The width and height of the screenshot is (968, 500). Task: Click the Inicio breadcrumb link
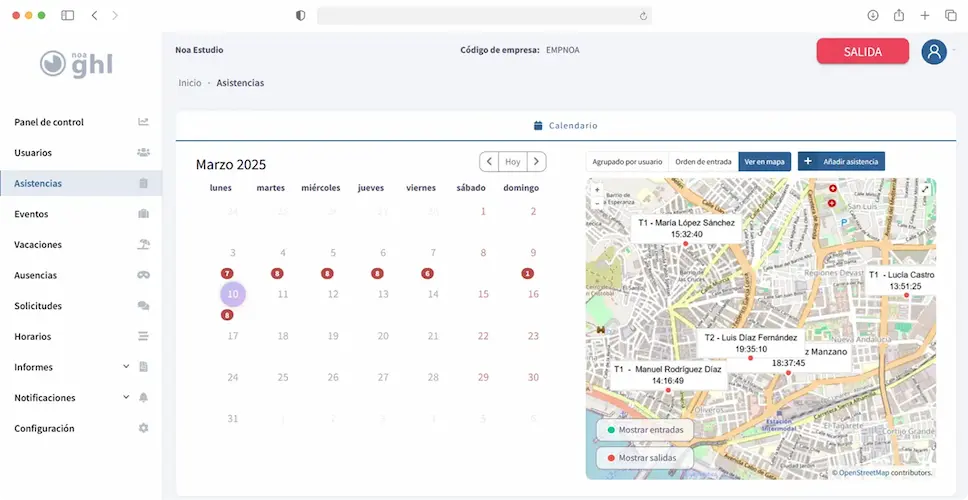tap(190, 83)
